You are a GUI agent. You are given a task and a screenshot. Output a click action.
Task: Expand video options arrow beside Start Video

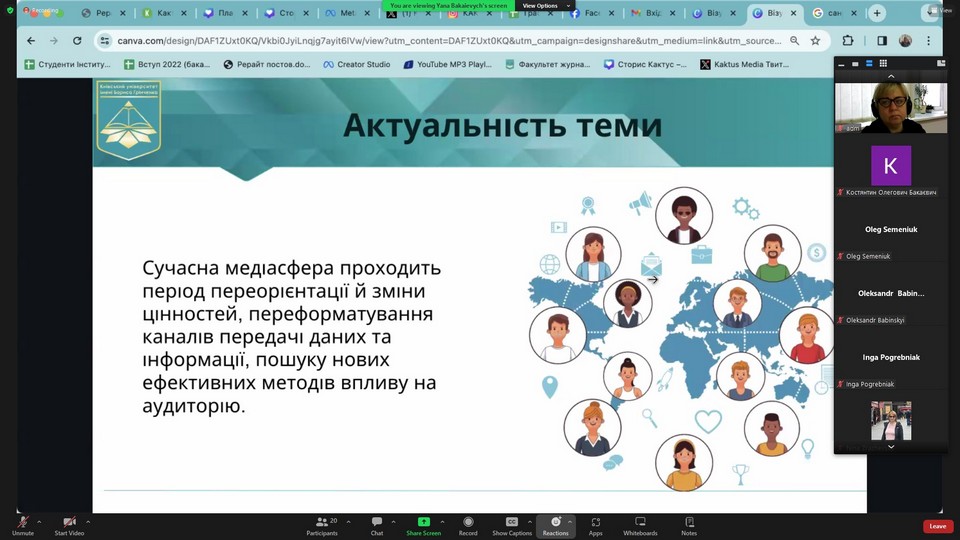tap(88, 521)
